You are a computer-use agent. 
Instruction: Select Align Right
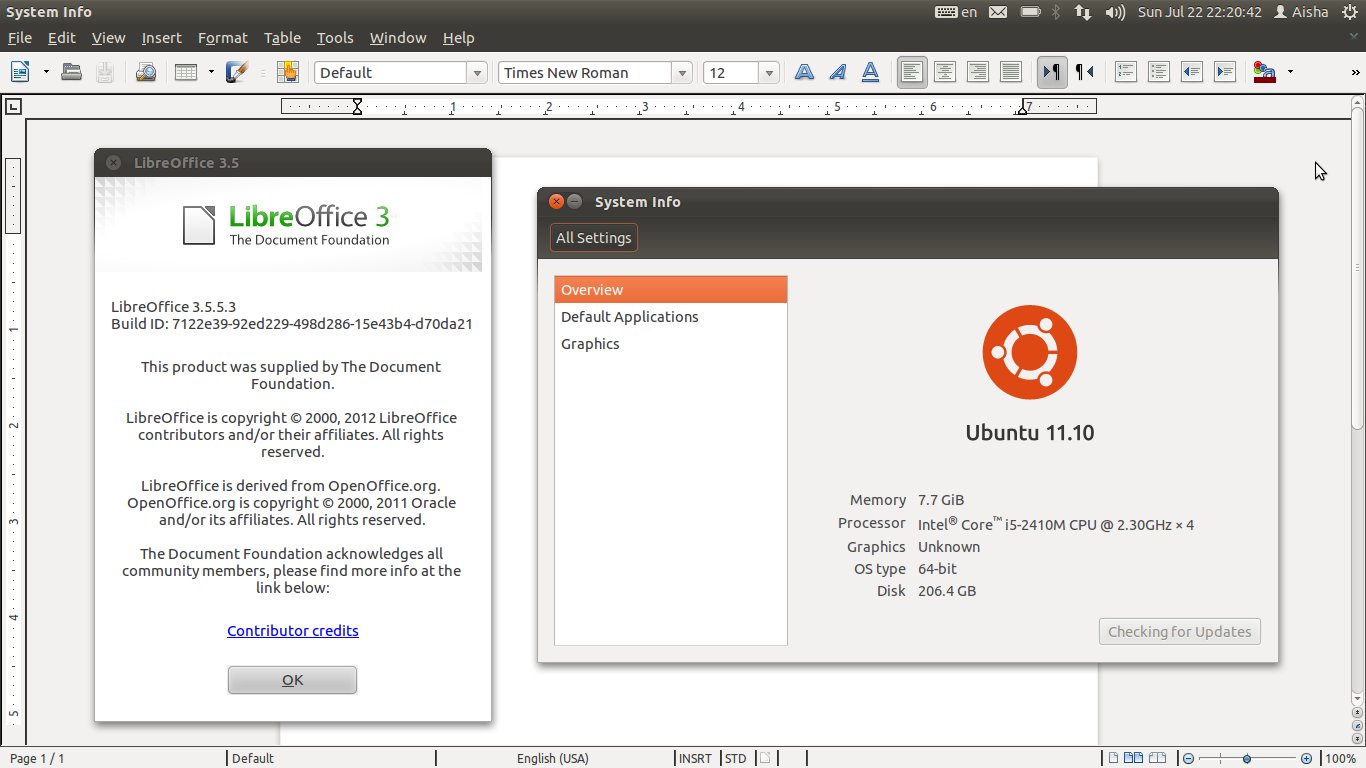coord(978,72)
